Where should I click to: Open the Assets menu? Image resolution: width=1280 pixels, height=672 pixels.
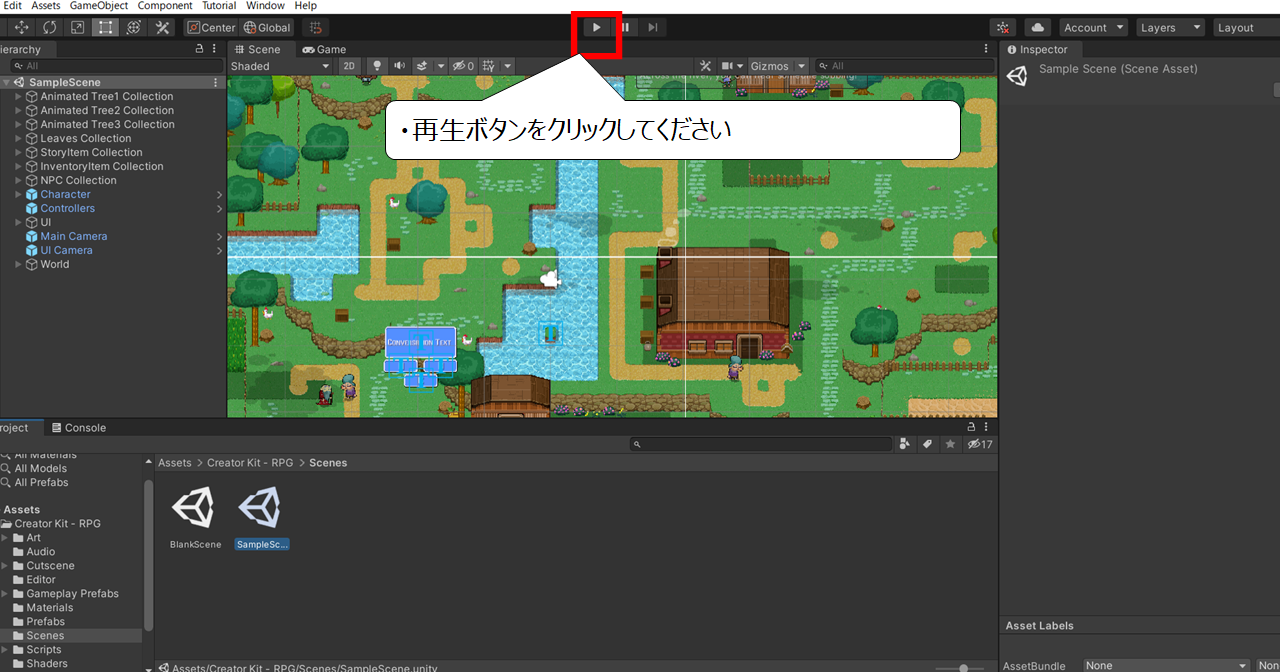pos(46,6)
